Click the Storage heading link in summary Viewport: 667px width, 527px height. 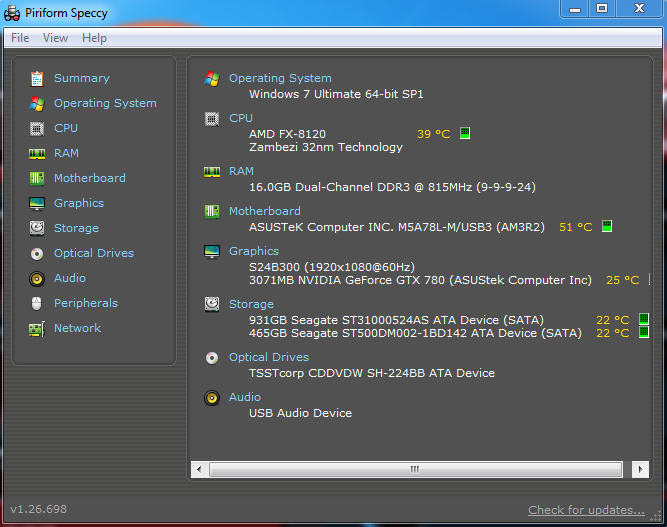(251, 304)
